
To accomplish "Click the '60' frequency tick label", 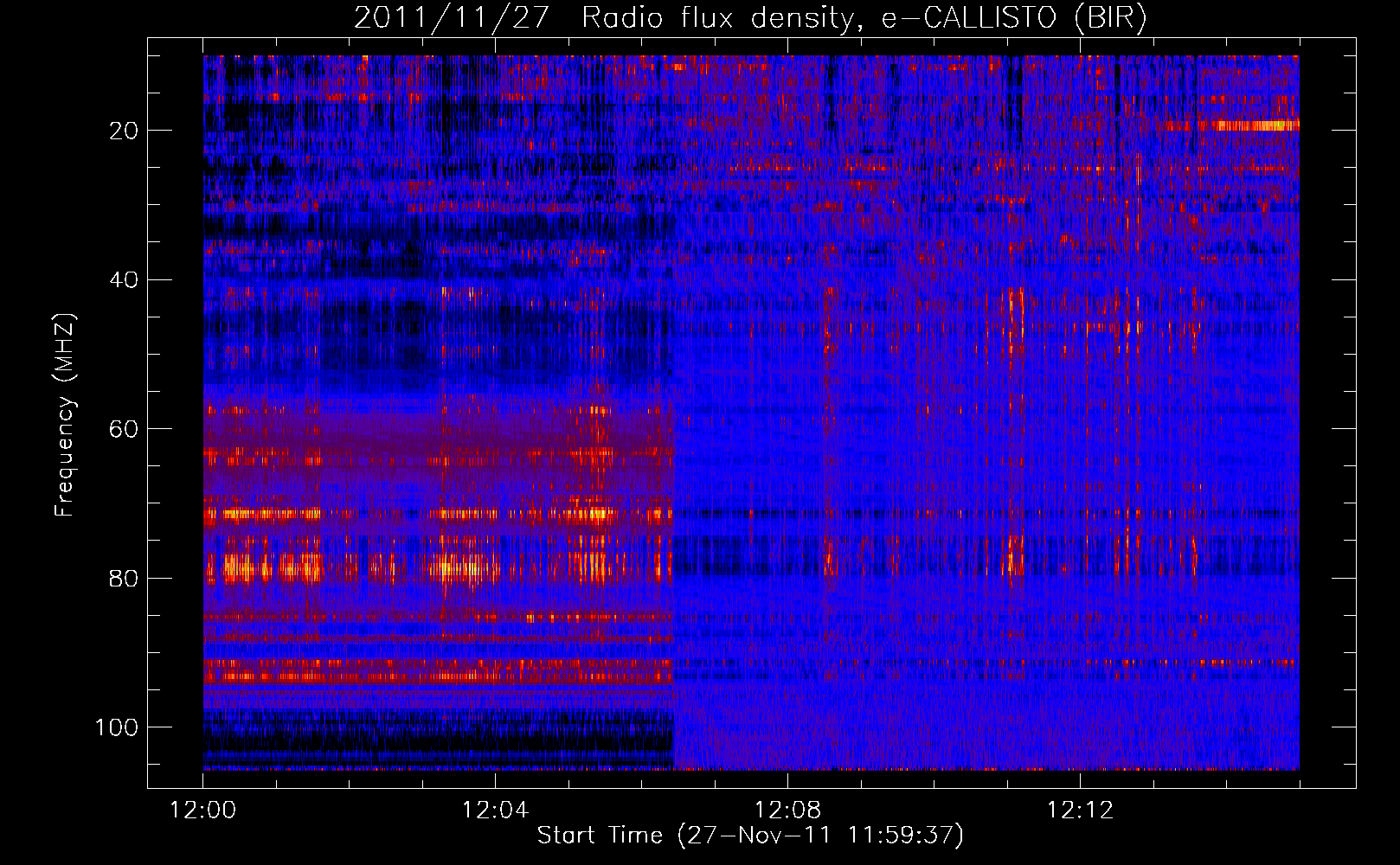I will (x=125, y=429).
